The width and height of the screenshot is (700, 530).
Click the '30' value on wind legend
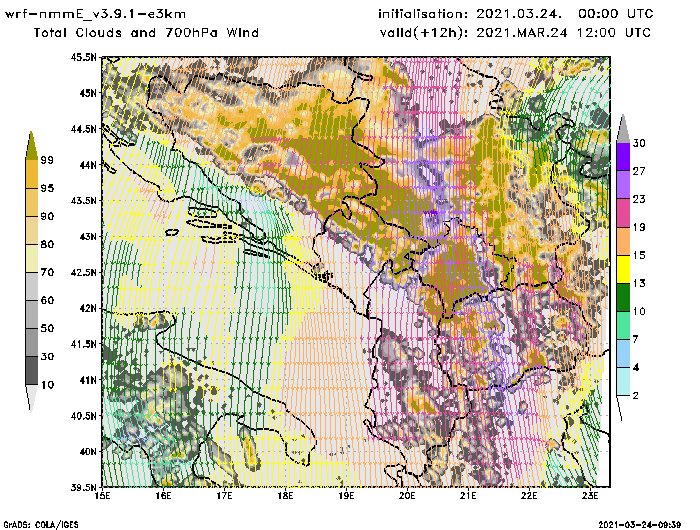click(639, 143)
